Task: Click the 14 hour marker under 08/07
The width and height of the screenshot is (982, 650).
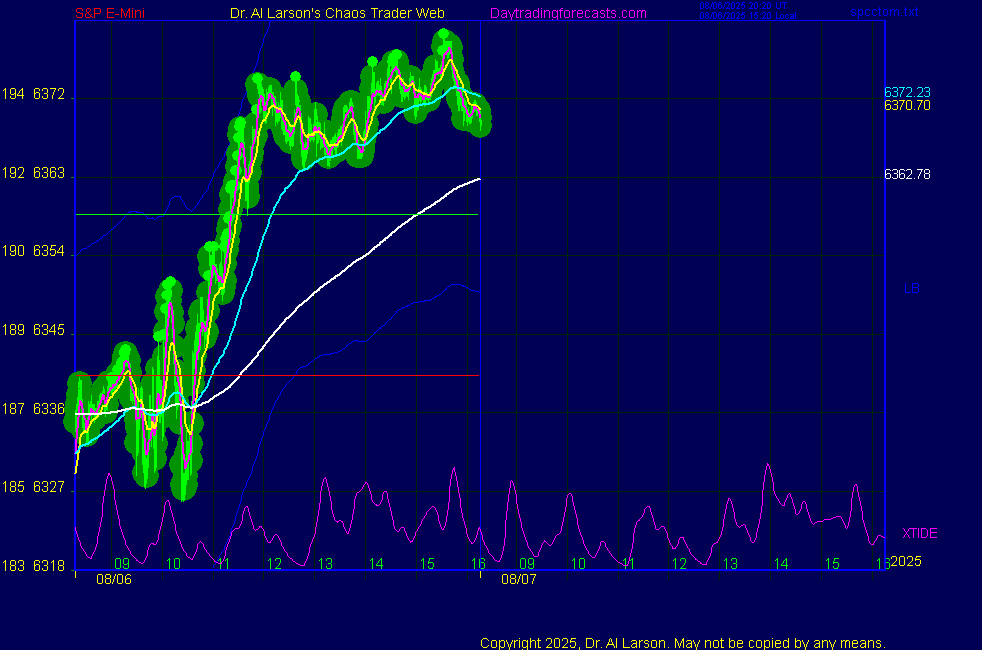Action: 780,564
